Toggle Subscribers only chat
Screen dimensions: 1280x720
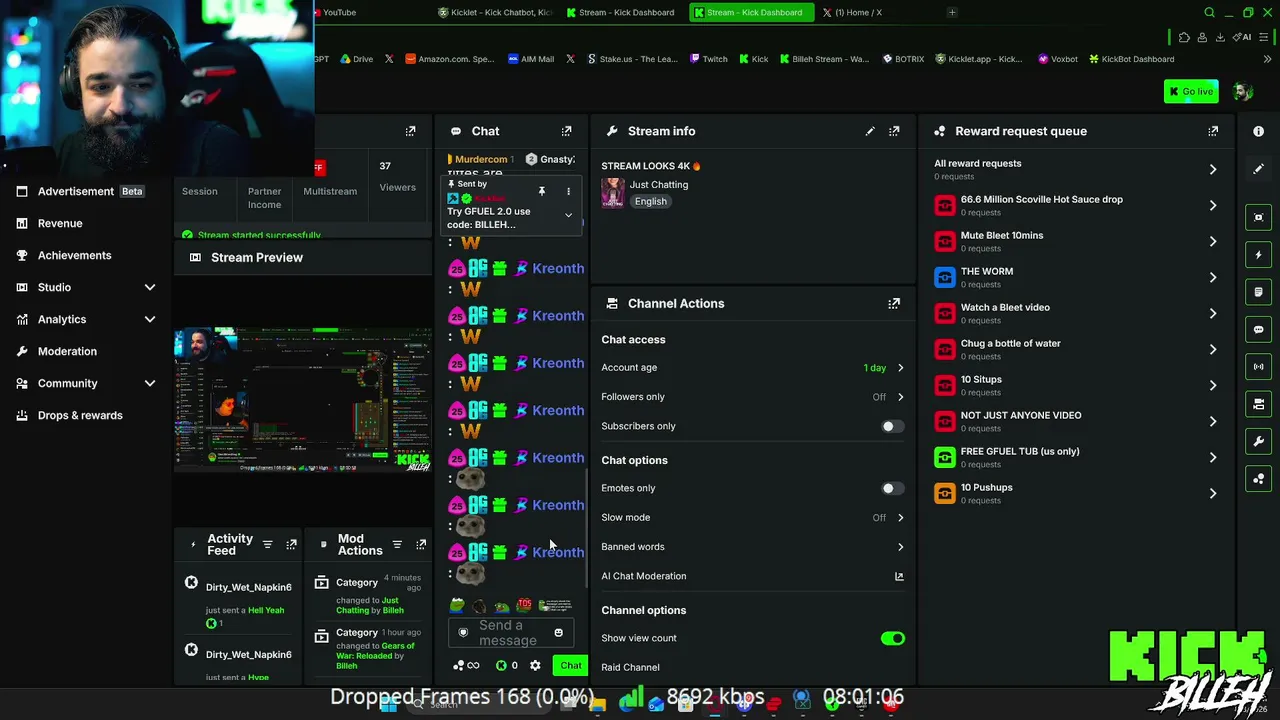[x=892, y=426]
